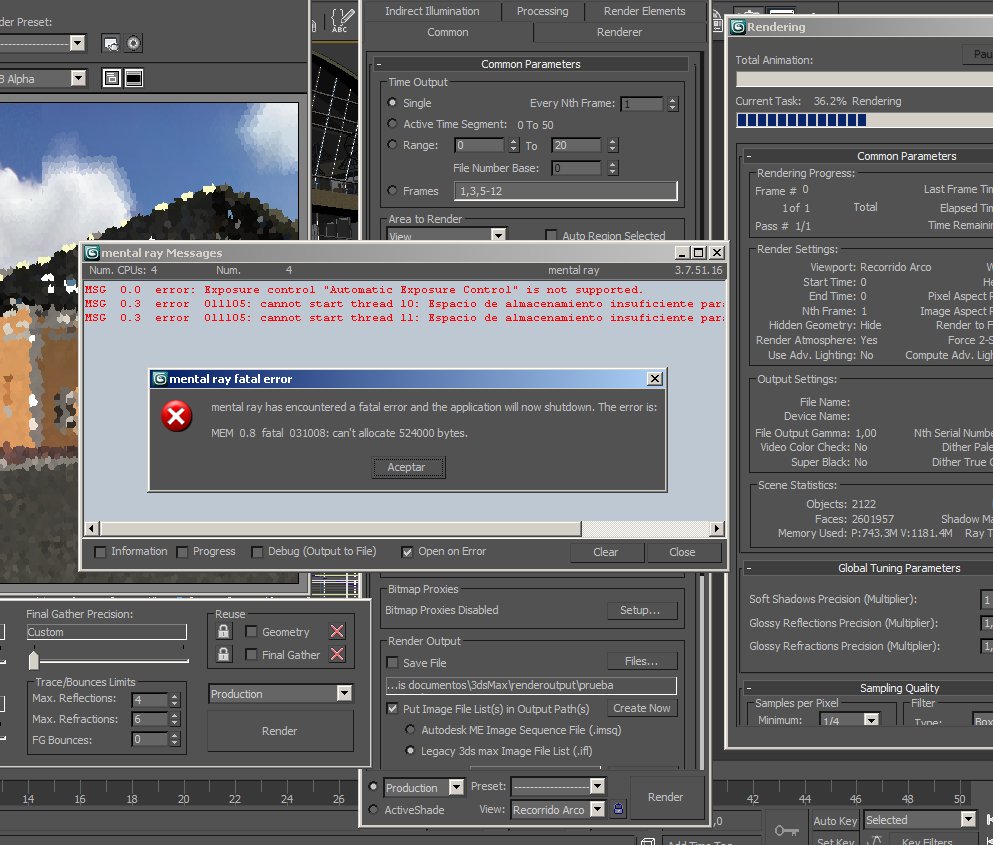Click the Clear button in Messages window
This screenshot has height=845, width=993.
[606, 552]
